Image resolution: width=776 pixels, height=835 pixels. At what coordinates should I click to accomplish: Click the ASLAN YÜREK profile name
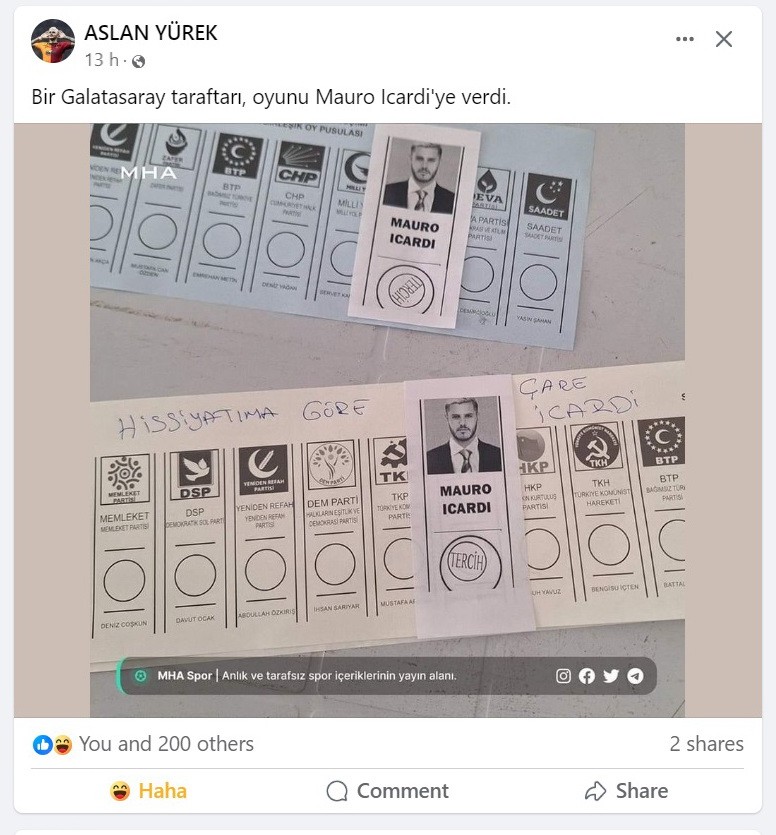click(x=151, y=32)
